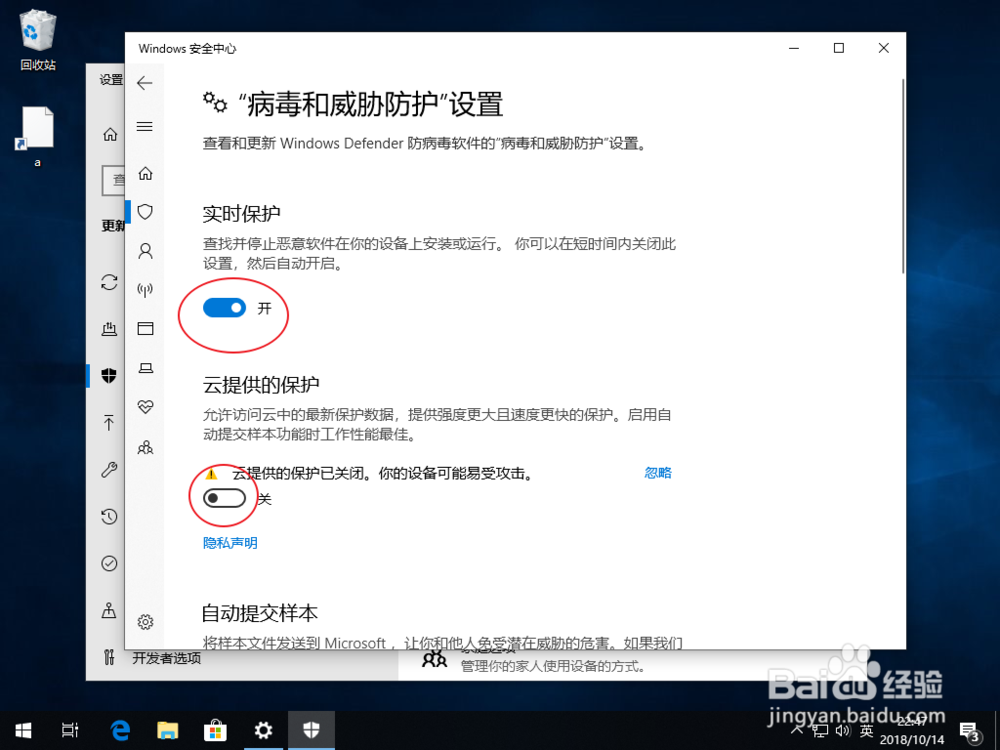
Task: Open Task View on the taskbar
Action: tap(70, 730)
